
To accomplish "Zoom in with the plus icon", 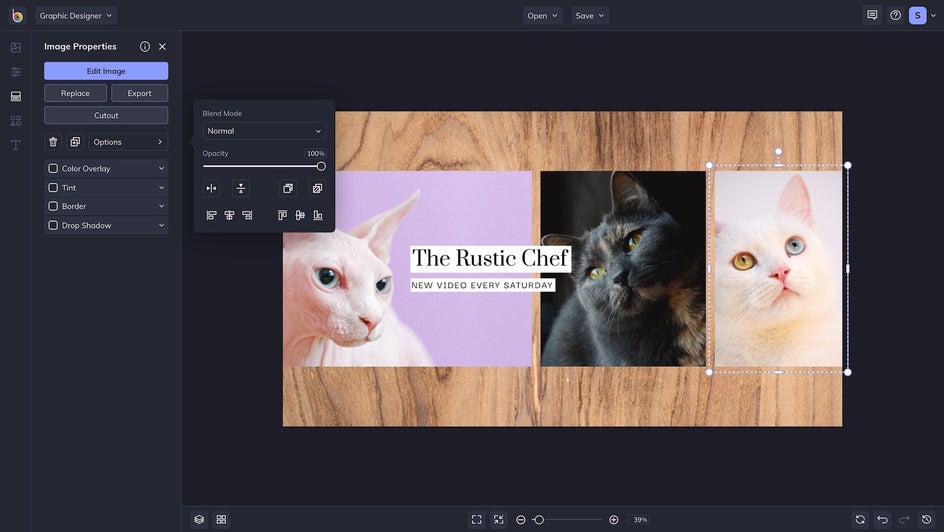I will [613, 519].
